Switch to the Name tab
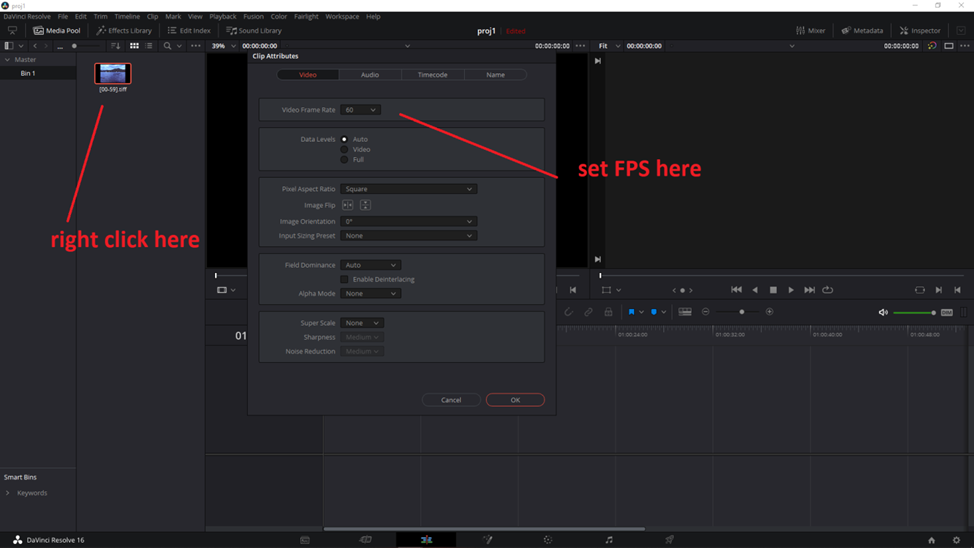The height and width of the screenshot is (548, 974). coord(495,75)
